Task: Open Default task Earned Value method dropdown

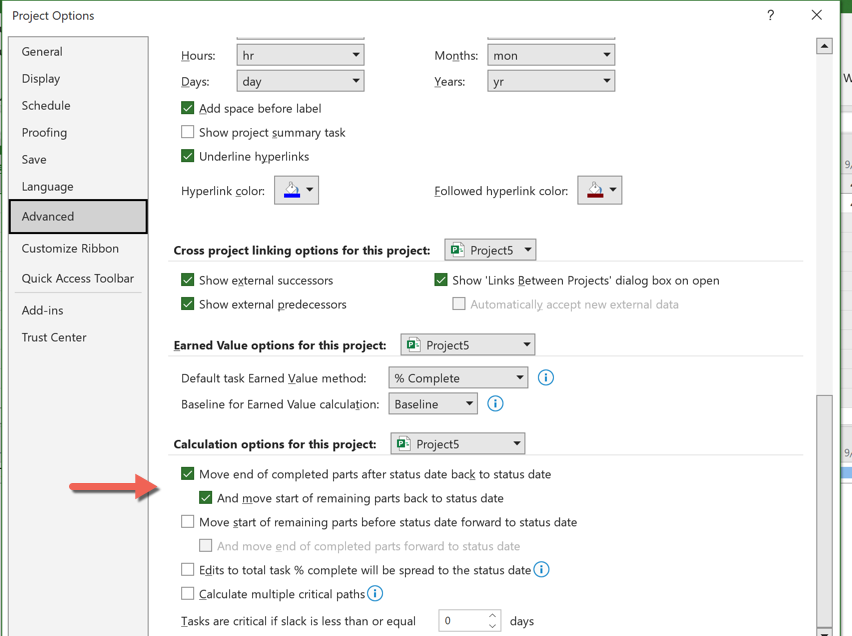Action: [x=458, y=378]
